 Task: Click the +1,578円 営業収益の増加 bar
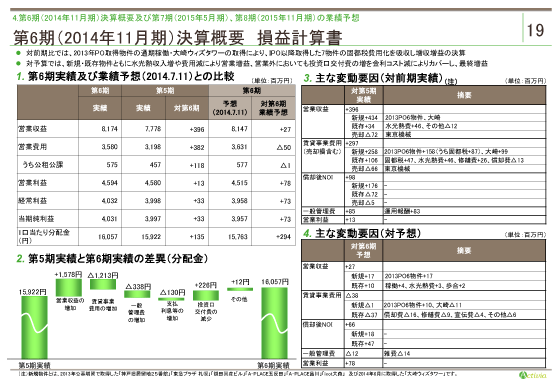[69, 288]
